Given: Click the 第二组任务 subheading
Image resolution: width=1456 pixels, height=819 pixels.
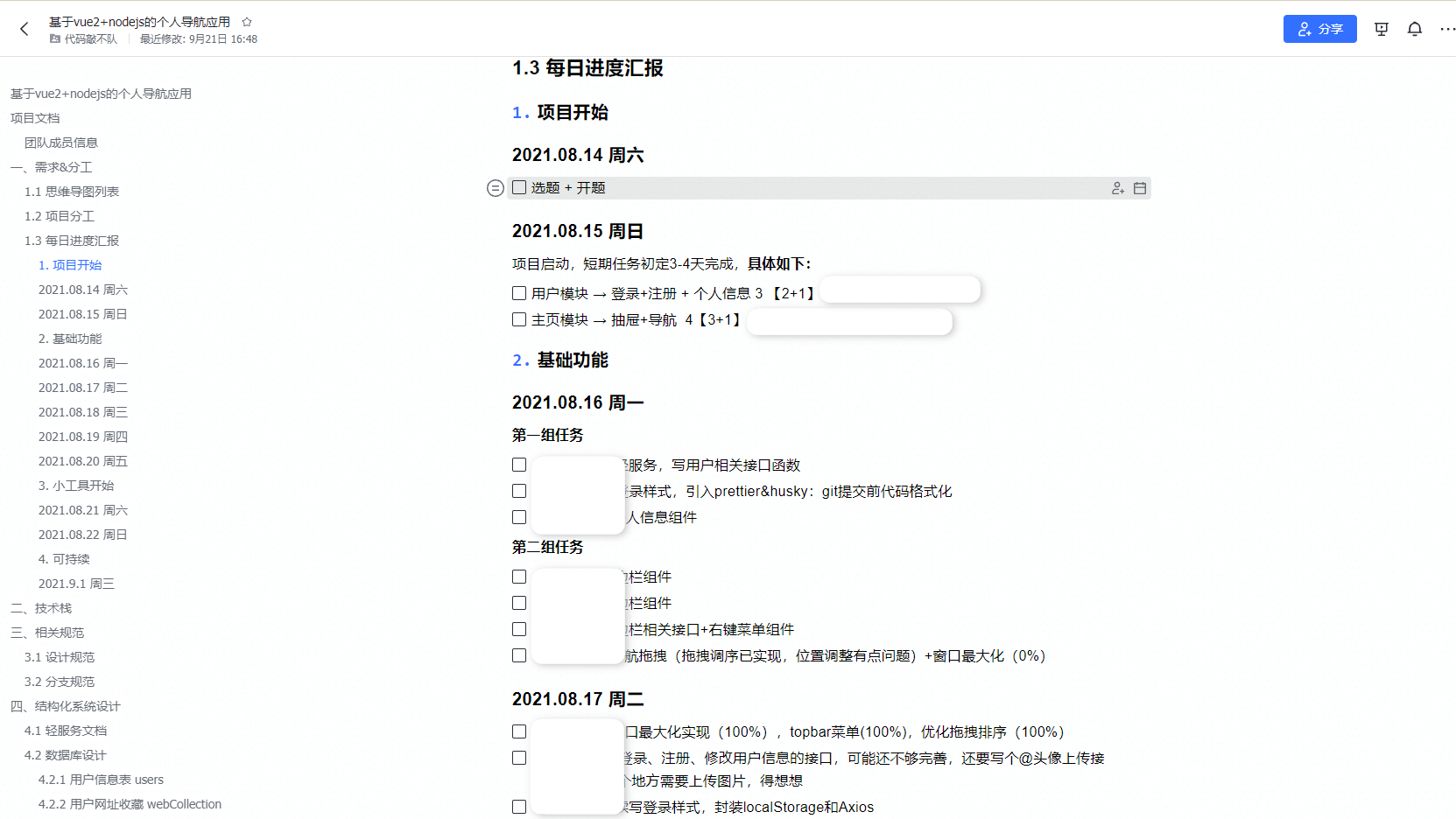Looking at the screenshot, I should pos(547,547).
